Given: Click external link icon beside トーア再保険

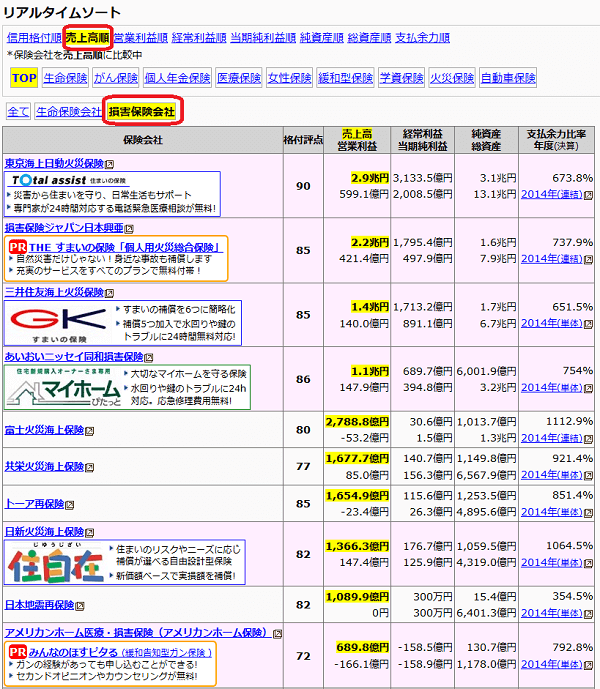Looking at the screenshot, I should click(70, 505).
